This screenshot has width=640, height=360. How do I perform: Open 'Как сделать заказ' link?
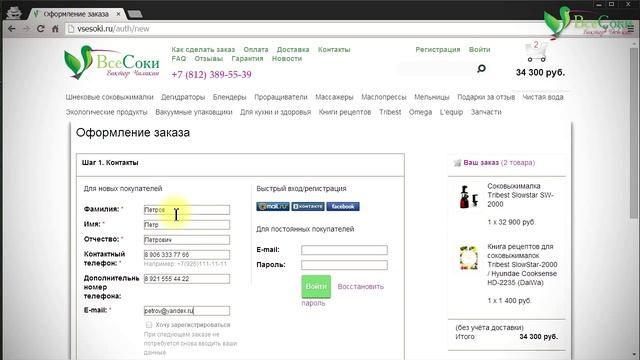coord(203,49)
